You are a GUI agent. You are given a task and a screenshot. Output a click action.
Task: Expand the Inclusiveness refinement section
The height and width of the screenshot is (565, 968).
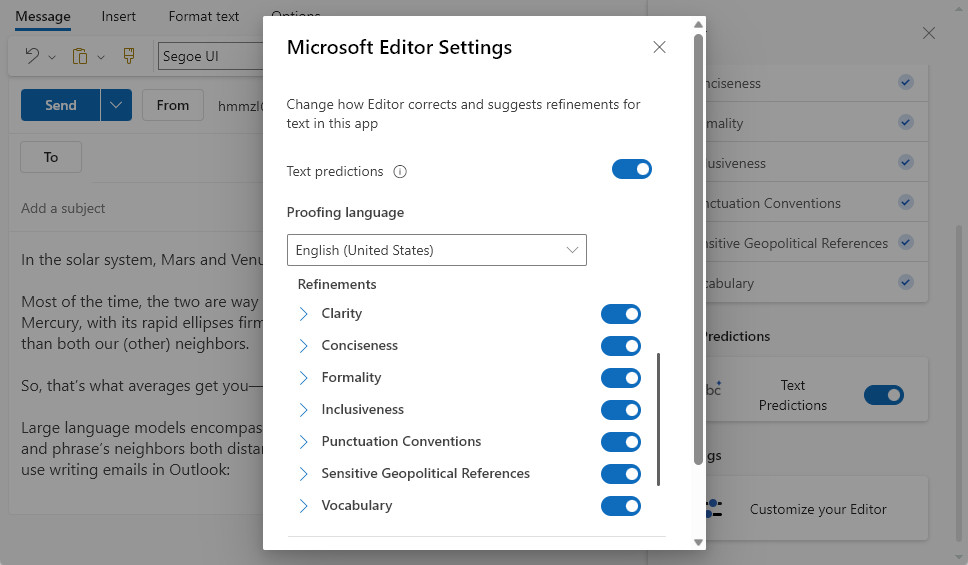point(303,410)
